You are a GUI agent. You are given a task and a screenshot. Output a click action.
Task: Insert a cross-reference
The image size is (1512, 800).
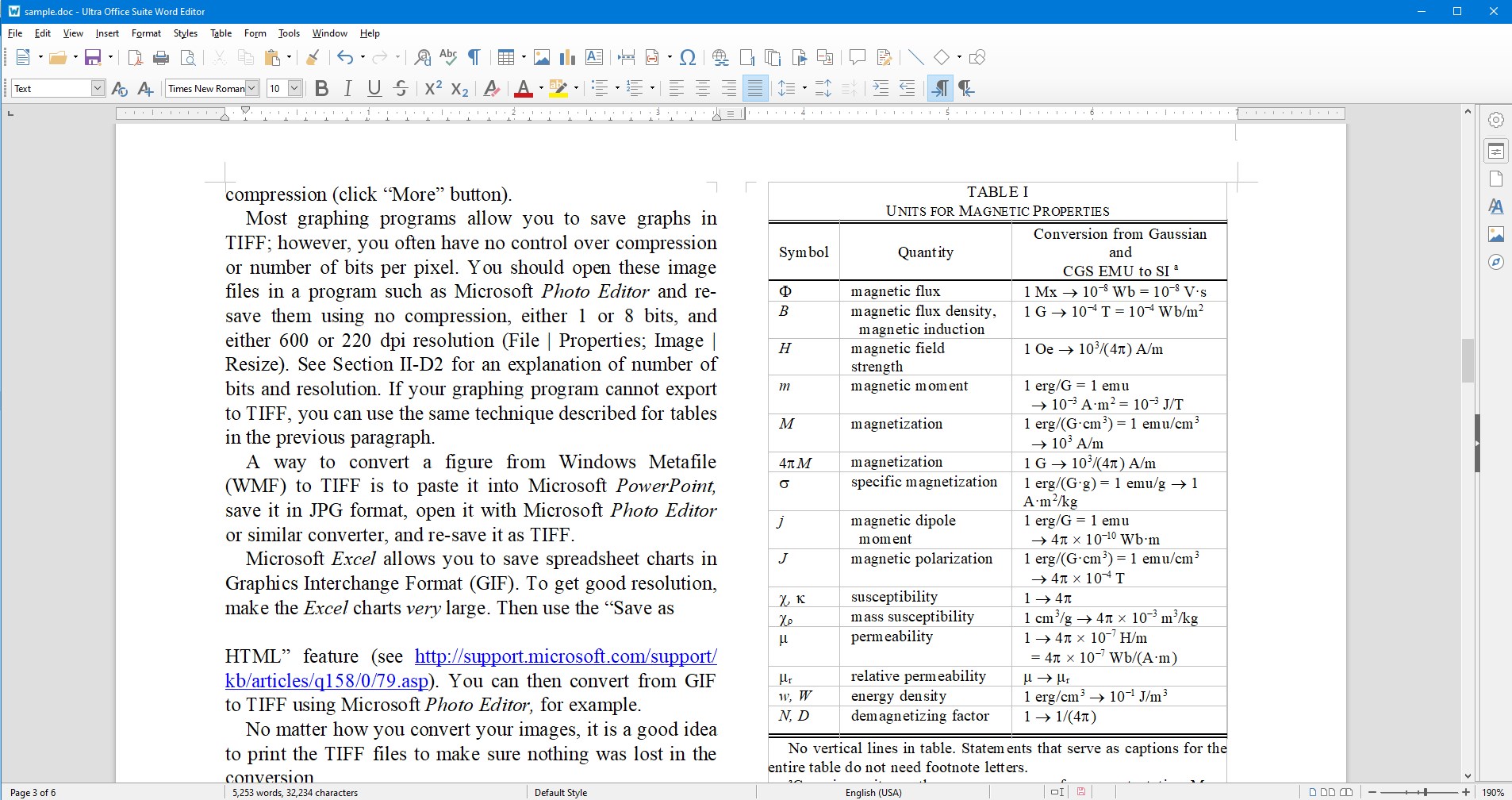(825, 57)
